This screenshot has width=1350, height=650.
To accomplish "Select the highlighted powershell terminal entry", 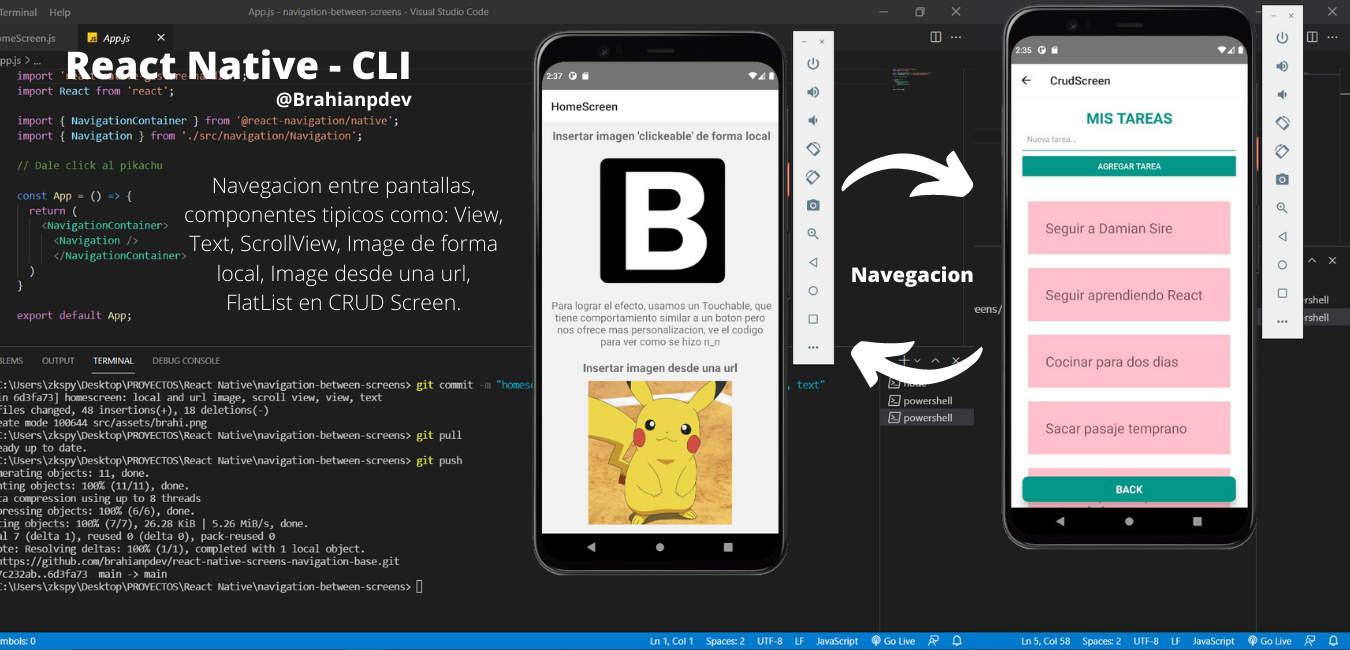I will coord(927,418).
